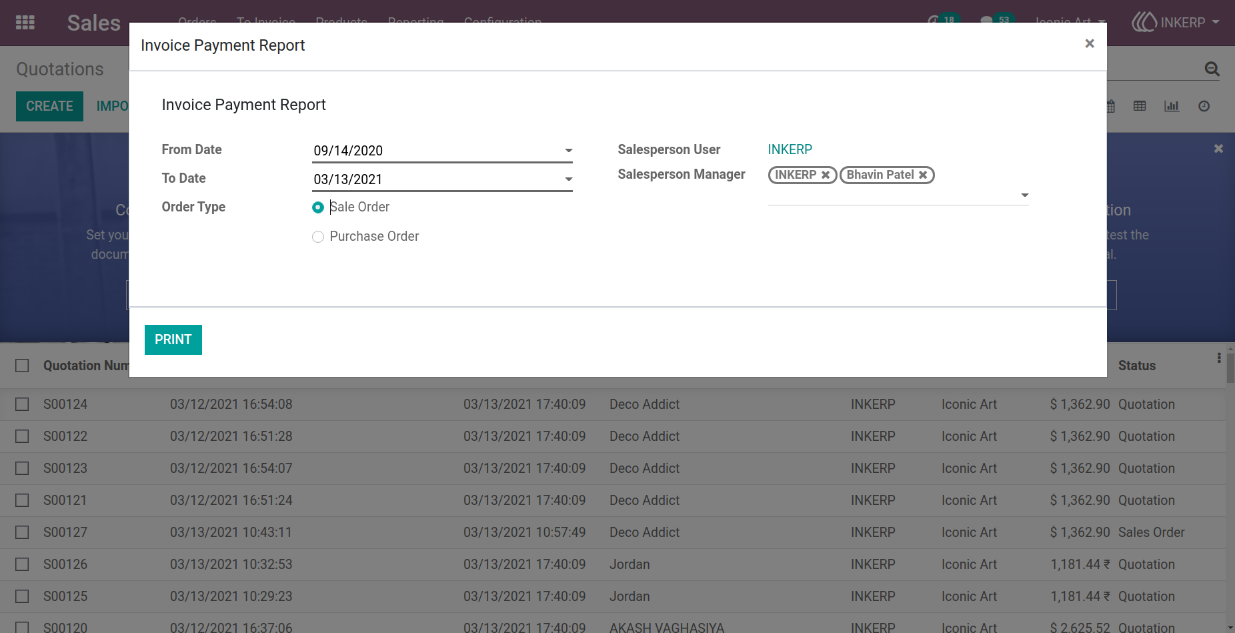Click date cell 03/13/2021 10:32:53
The height and width of the screenshot is (633, 1235).
coord(231,565)
